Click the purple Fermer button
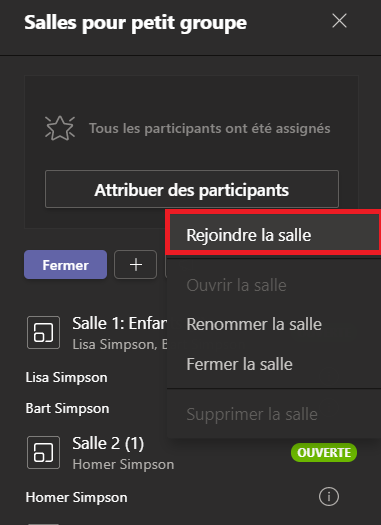This screenshot has height=525, width=381. [x=66, y=265]
